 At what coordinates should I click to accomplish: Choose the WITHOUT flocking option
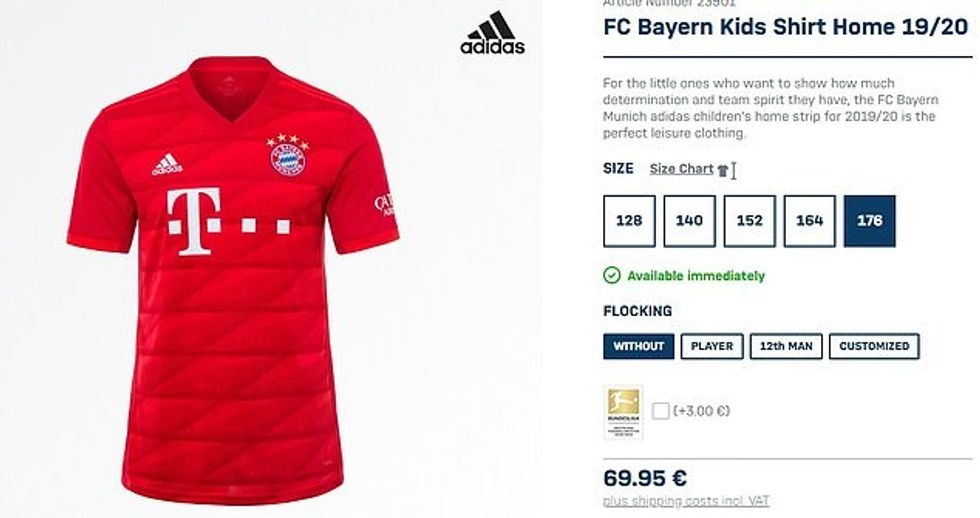pos(639,346)
